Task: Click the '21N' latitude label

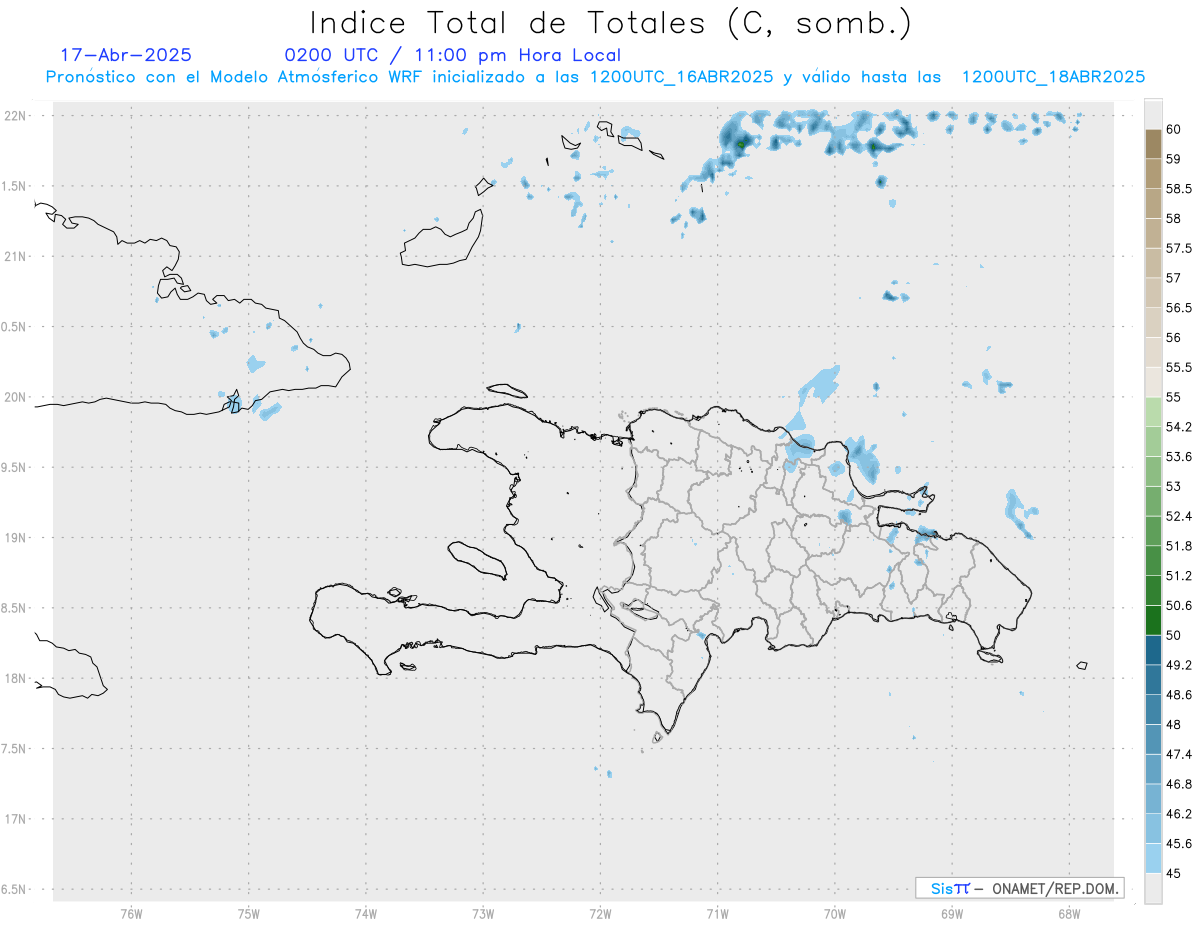Action: [15, 256]
